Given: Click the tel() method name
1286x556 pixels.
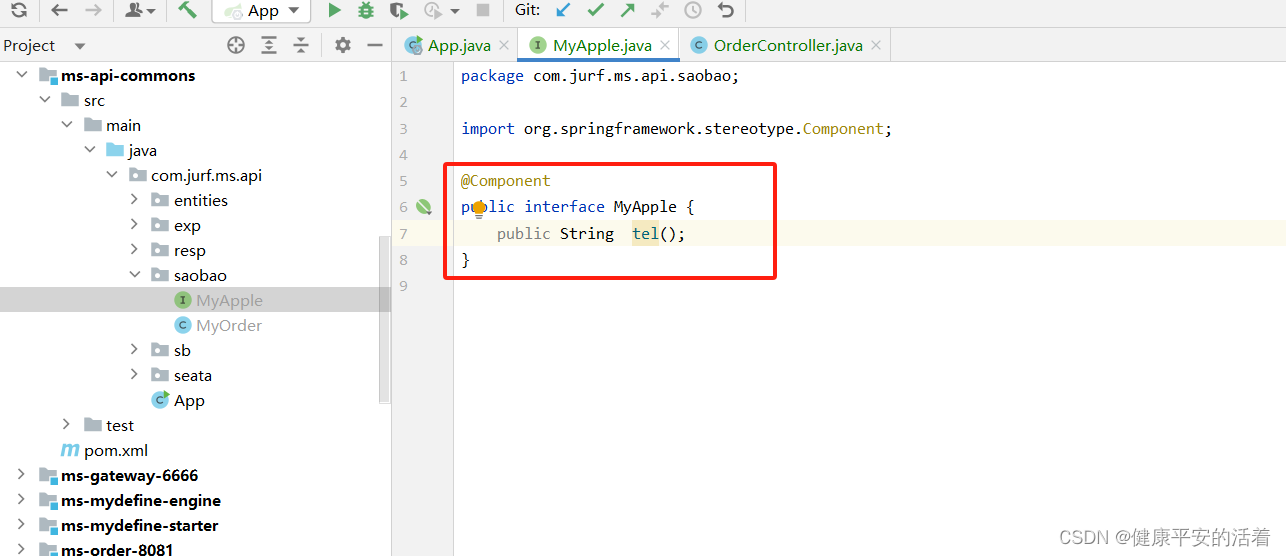Looking at the screenshot, I should [x=644, y=233].
